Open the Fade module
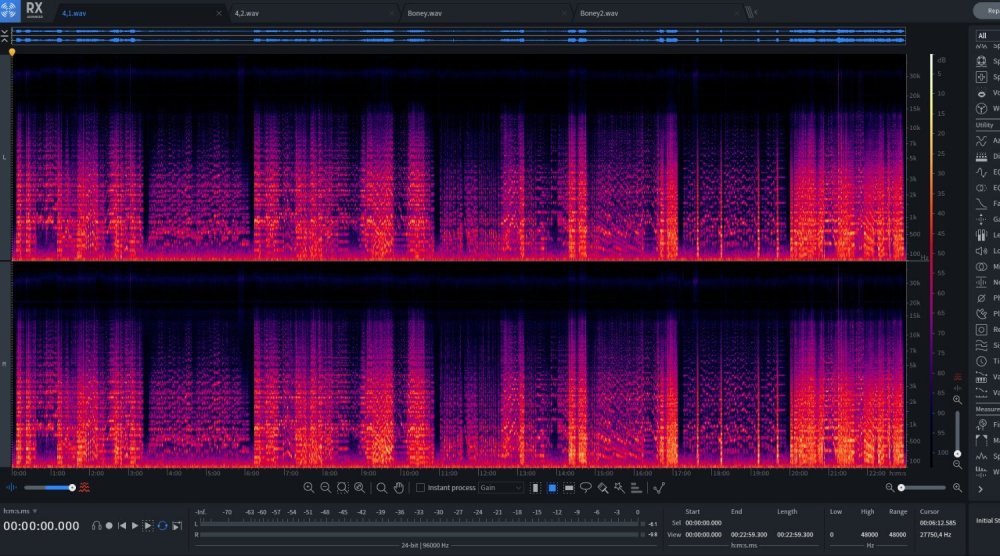This screenshot has height=556, width=1000. pos(987,204)
